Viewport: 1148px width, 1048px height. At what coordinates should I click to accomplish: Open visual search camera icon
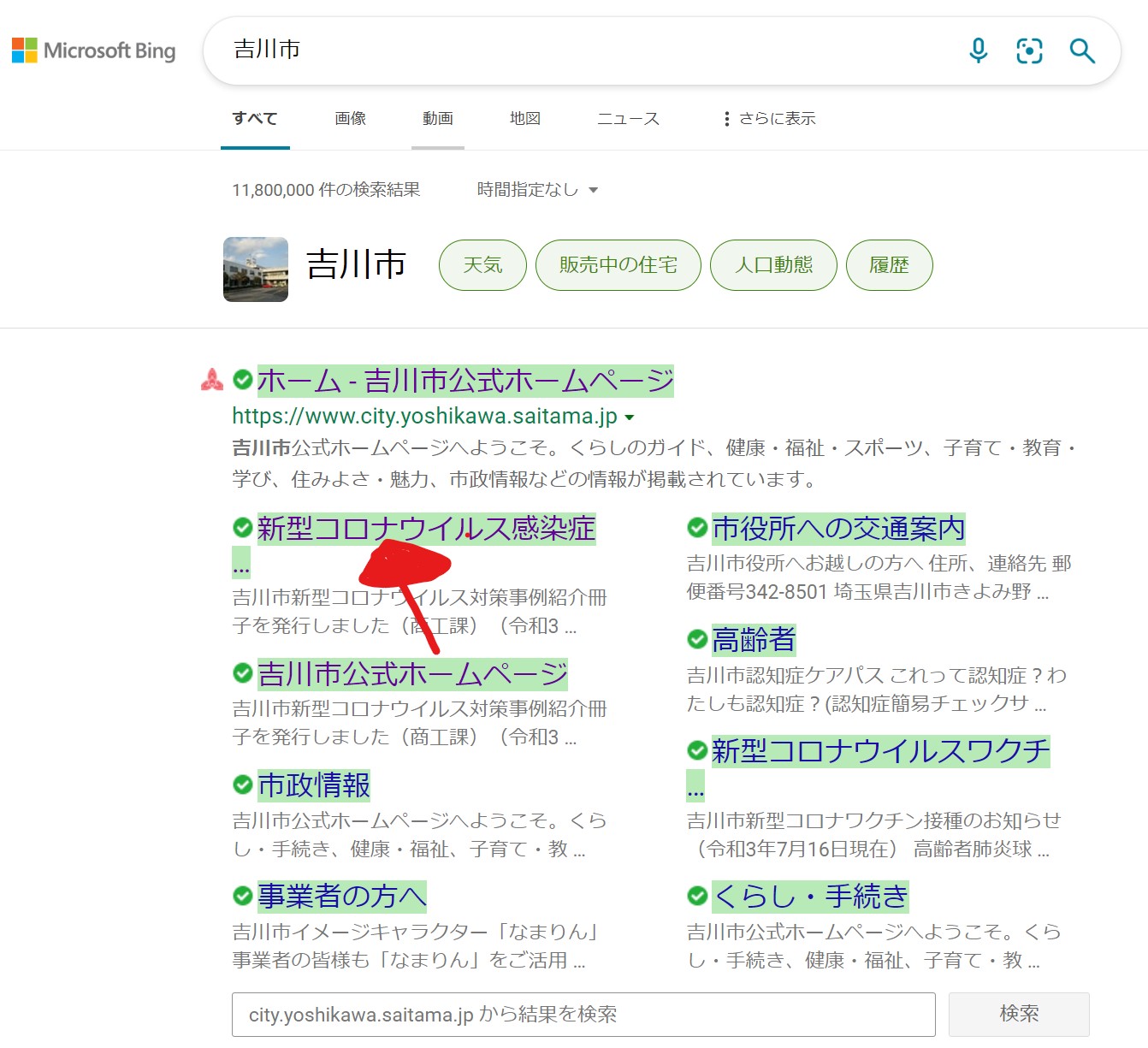click(1029, 51)
